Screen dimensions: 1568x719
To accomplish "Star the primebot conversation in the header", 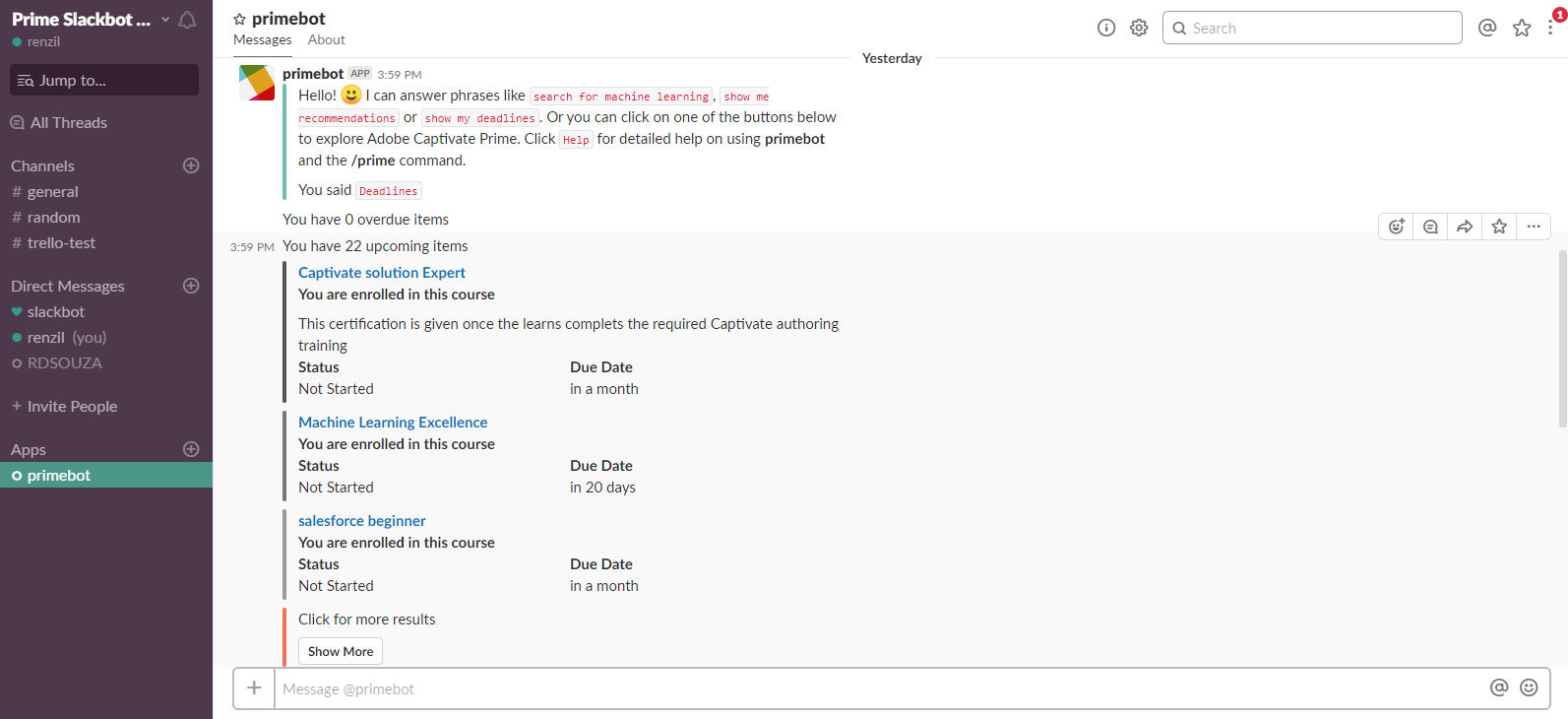I will 239,19.
